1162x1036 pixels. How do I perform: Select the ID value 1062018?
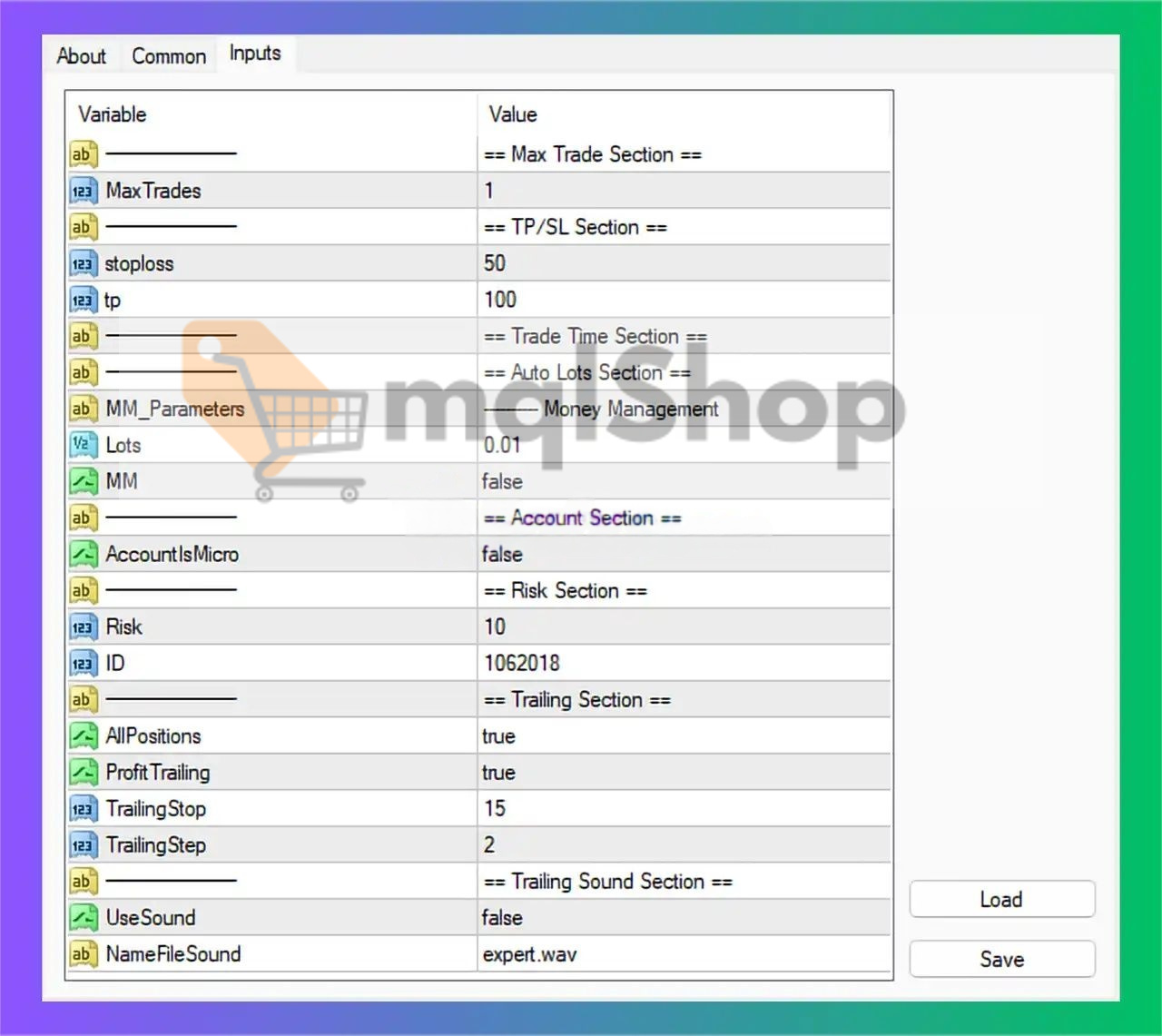tap(522, 663)
